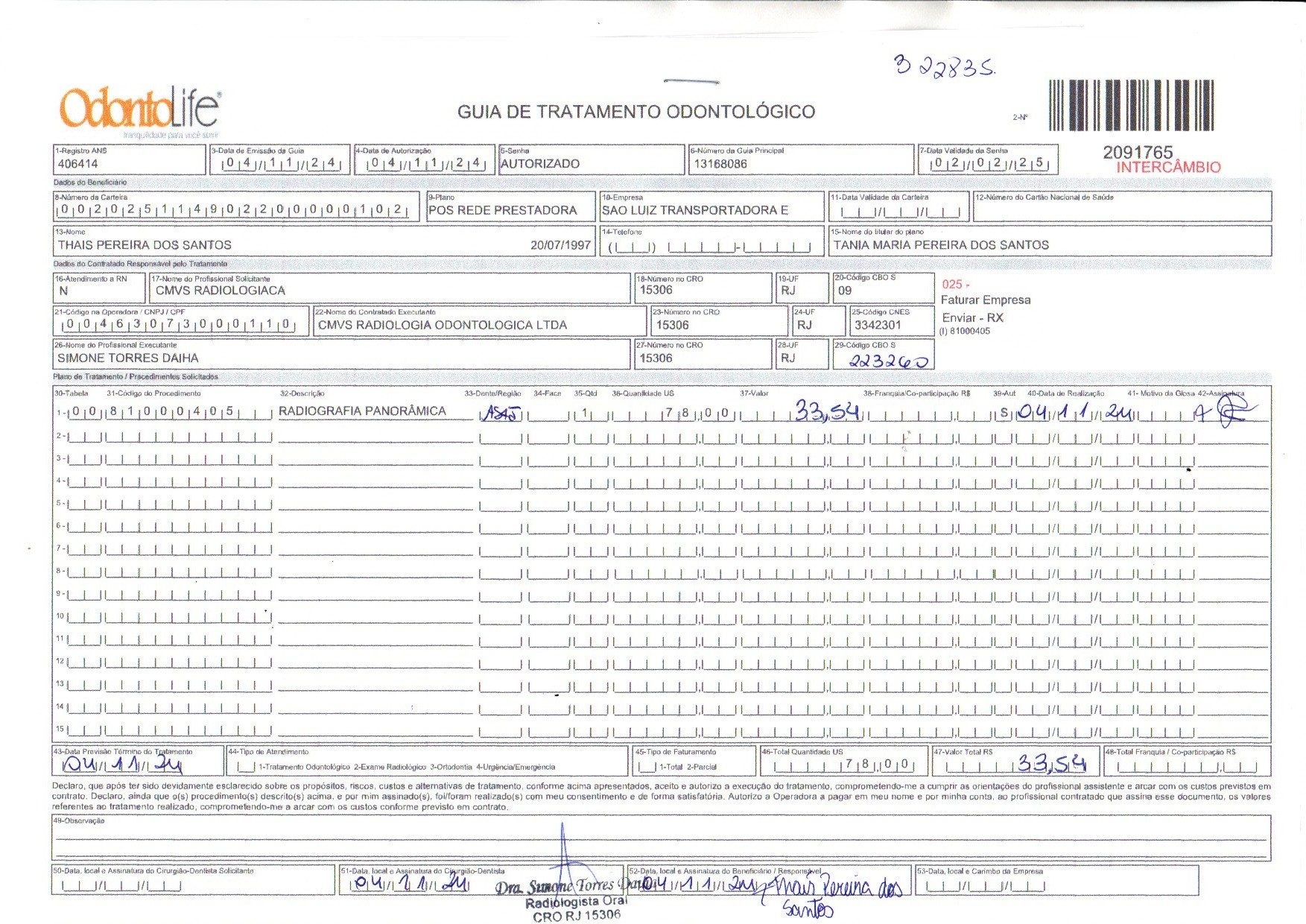Click the OdontoLife logo
The image size is (1306, 924).
pyautogui.click(x=140, y=113)
